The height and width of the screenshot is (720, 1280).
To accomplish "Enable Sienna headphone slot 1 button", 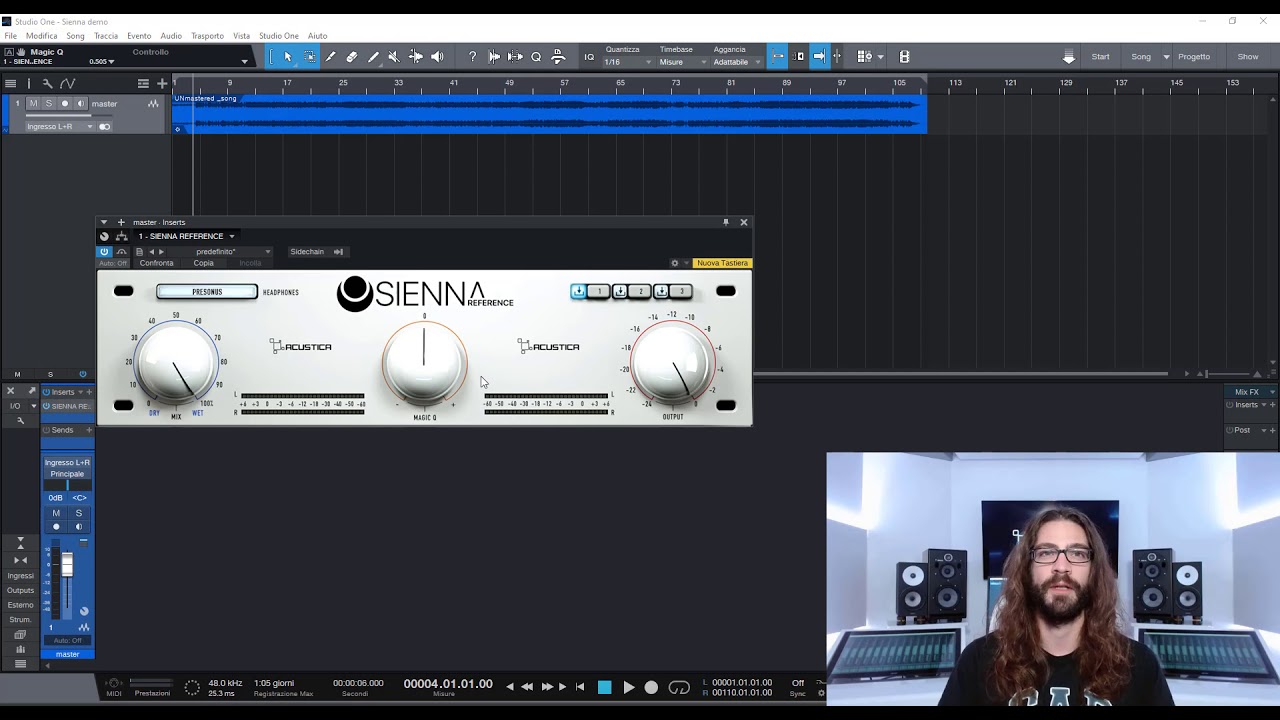I will pos(598,291).
